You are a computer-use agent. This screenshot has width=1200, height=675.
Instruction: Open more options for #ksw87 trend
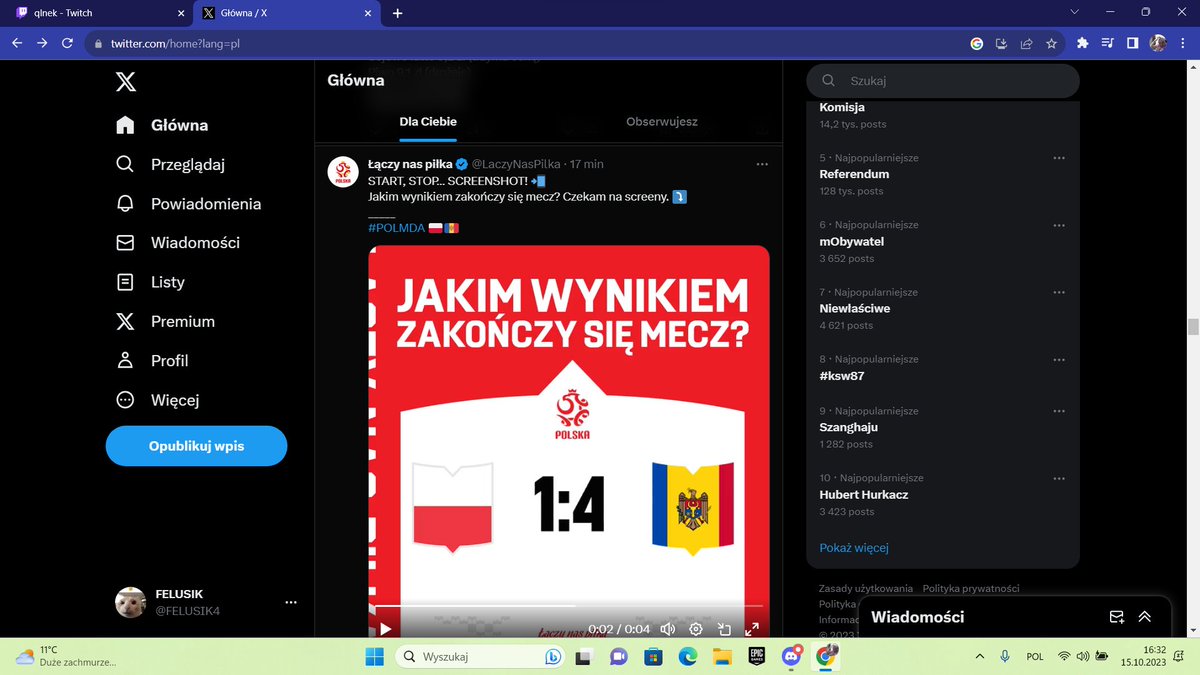click(1059, 359)
